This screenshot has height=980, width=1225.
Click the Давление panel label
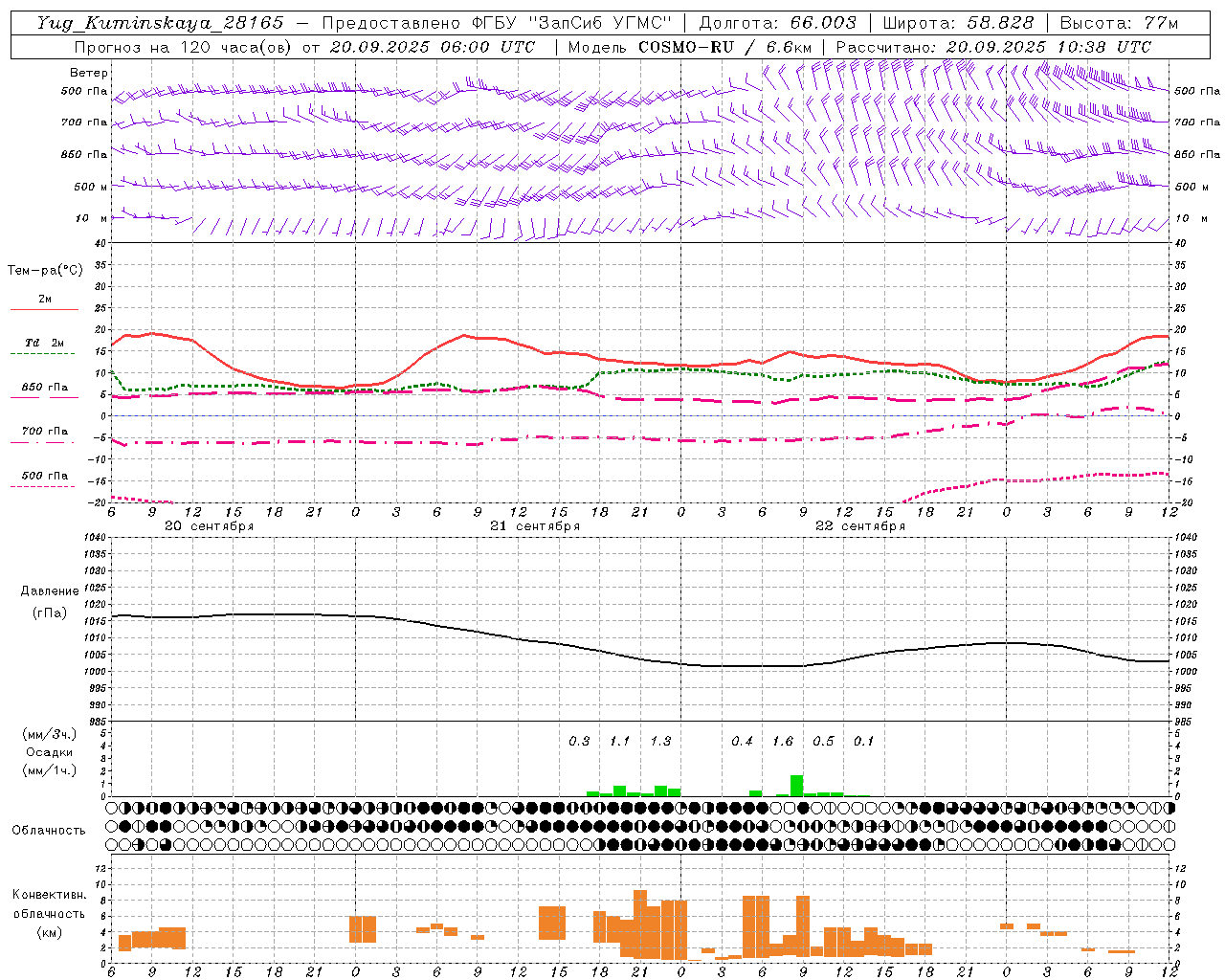pos(50,591)
